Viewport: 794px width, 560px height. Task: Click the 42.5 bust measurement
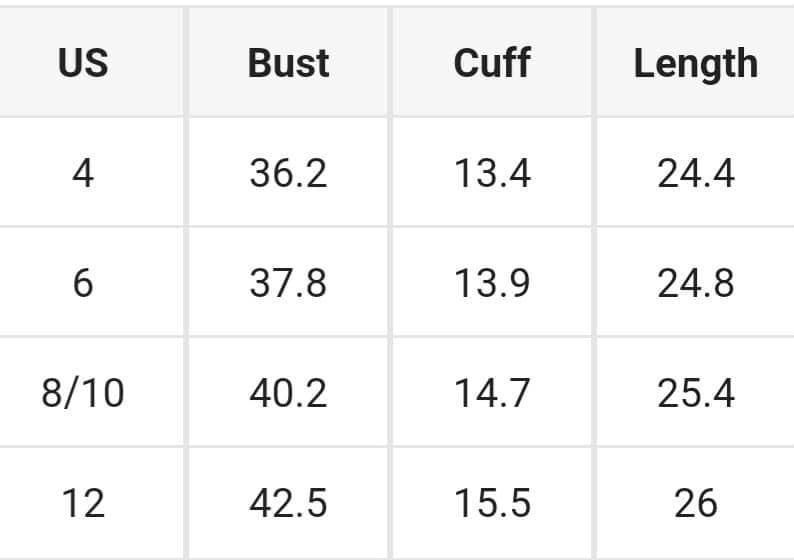pos(288,502)
